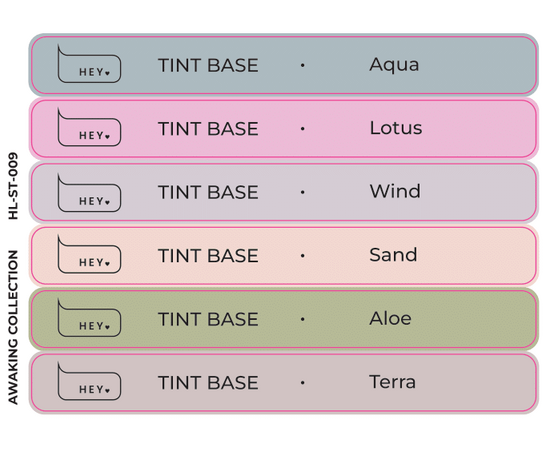
Task: Click the HEY logo on Terra row
Action: click(89, 381)
